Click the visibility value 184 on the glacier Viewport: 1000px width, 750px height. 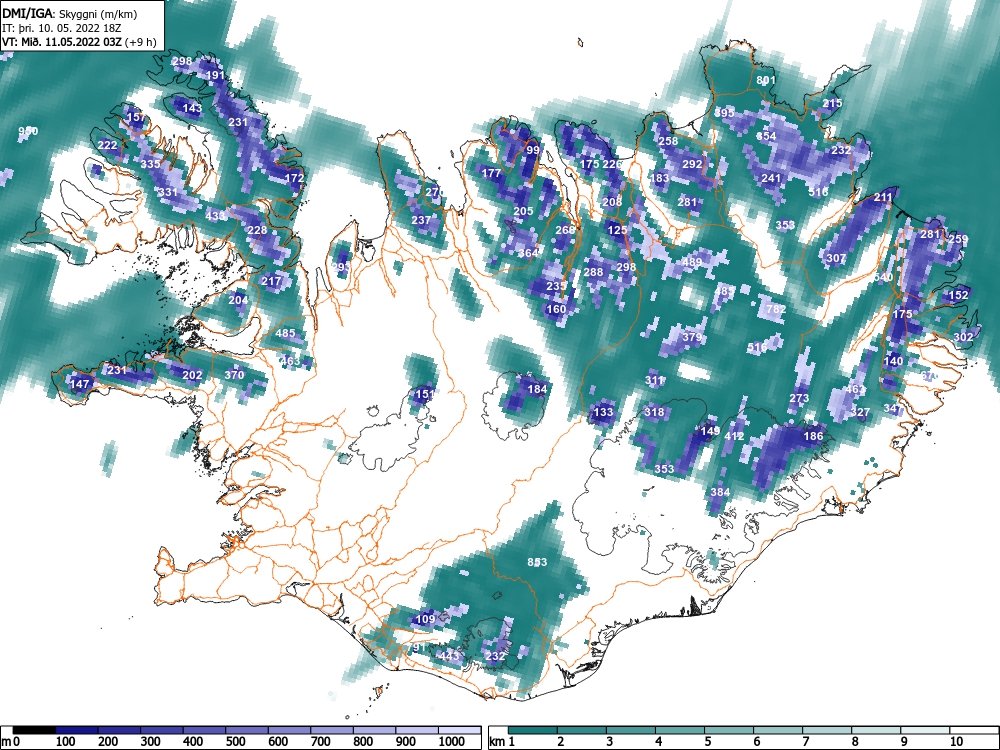point(538,389)
